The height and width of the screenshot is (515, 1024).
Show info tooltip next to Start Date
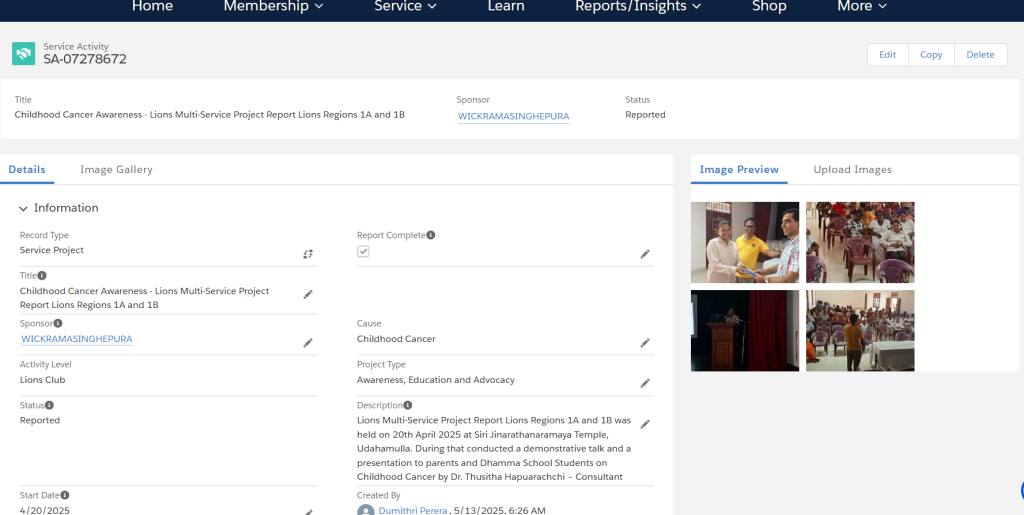[65, 495]
